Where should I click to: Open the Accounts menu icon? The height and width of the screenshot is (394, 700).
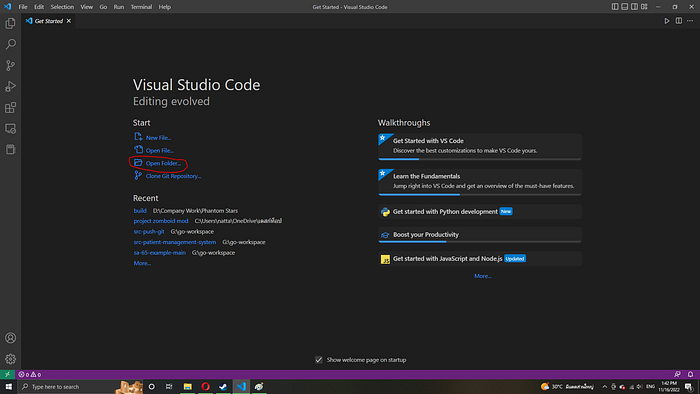(x=10, y=338)
